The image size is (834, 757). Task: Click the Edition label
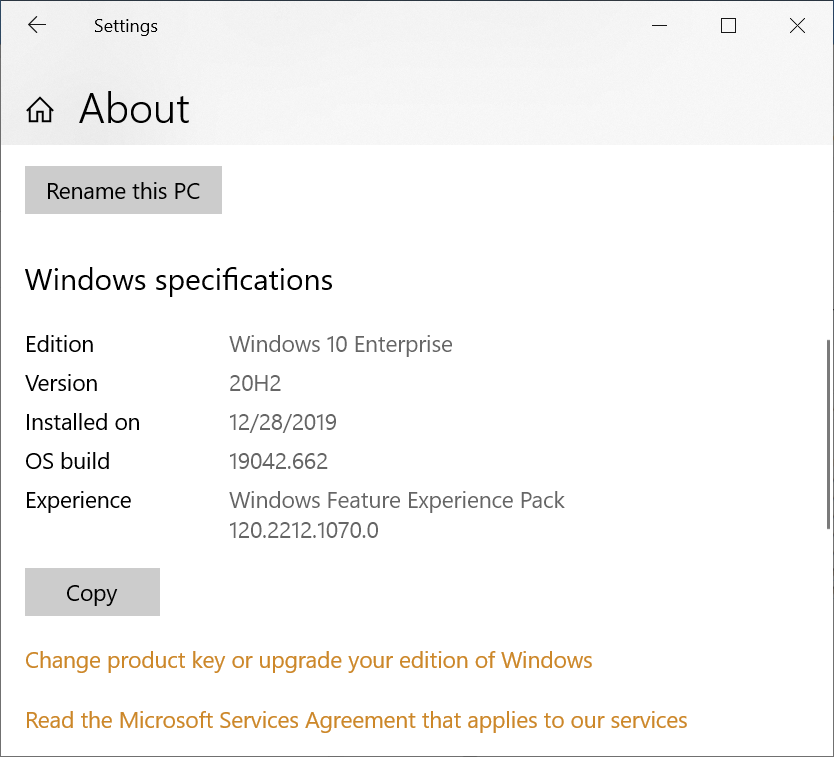point(60,344)
